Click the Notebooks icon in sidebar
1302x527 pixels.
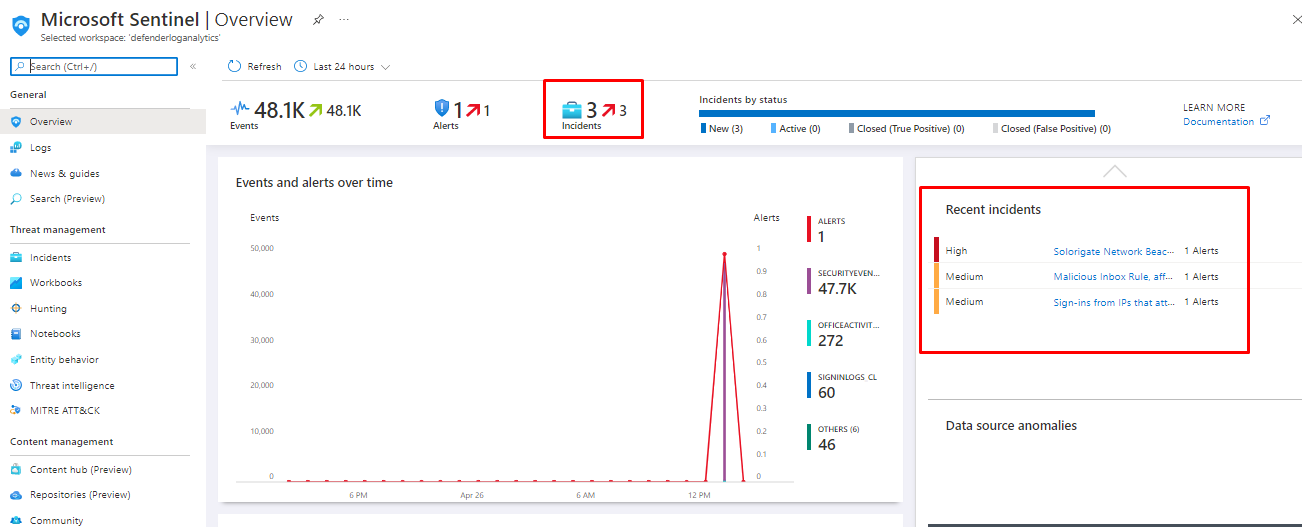[x=16, y=334]
